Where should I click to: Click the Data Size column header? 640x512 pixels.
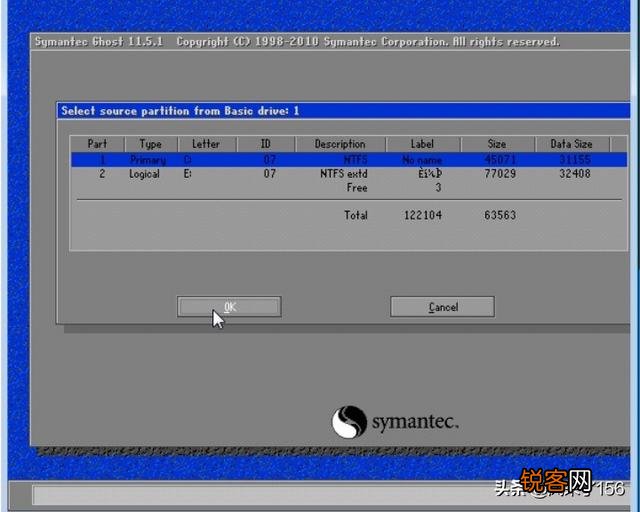click(571, 144)
